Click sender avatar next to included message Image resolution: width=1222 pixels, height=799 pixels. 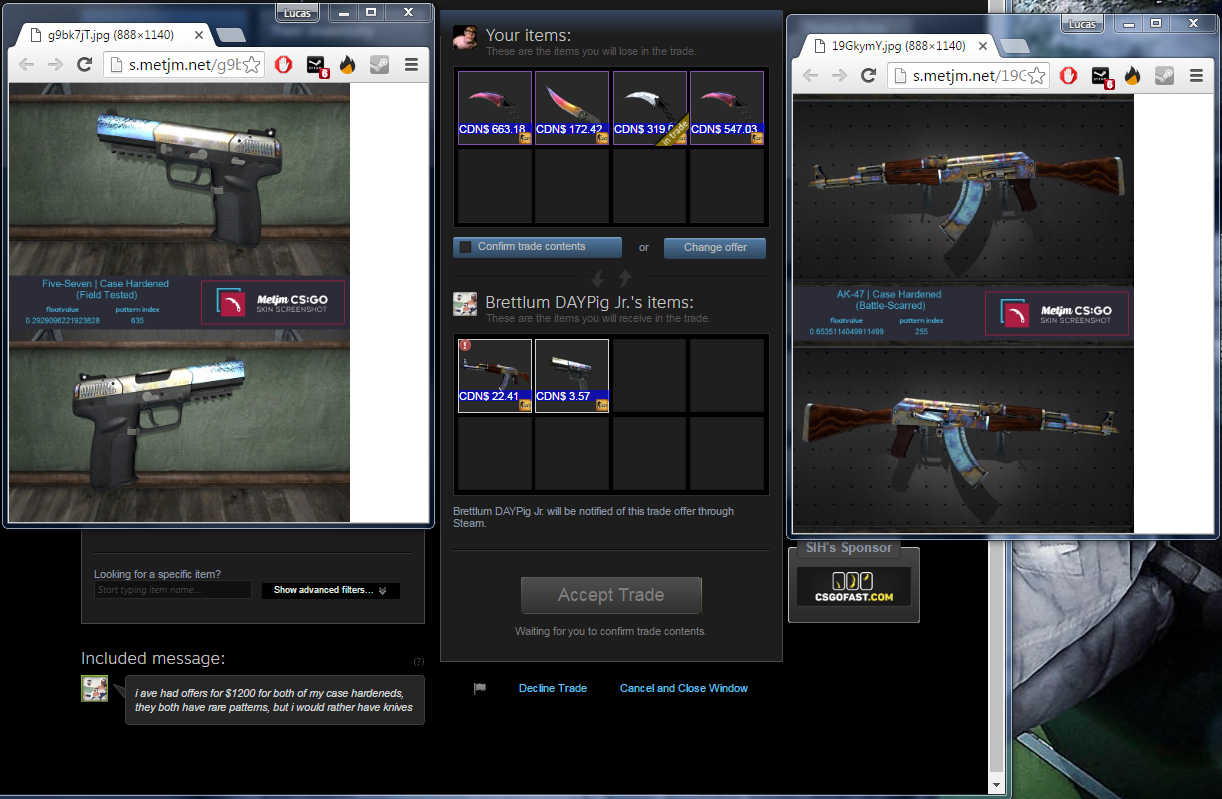pos(94,688)
